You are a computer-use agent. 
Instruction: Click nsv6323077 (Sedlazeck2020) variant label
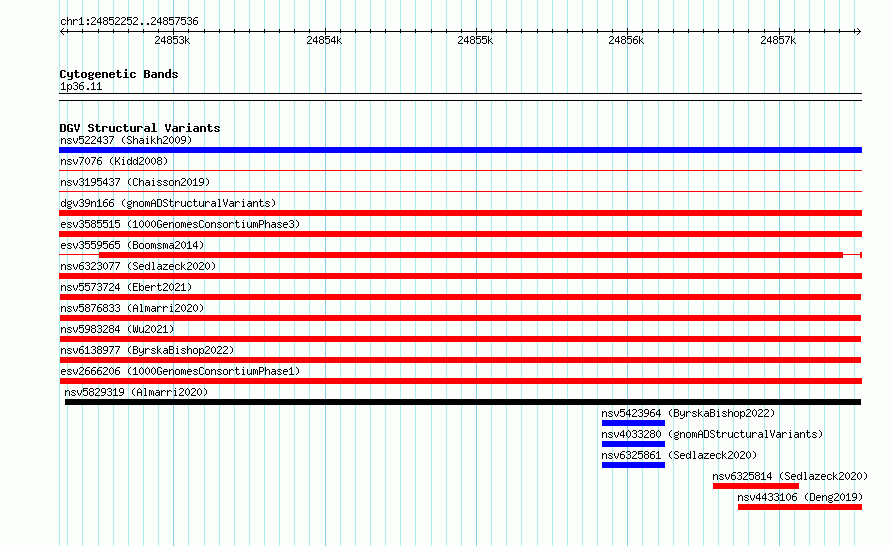pos(138,266)
